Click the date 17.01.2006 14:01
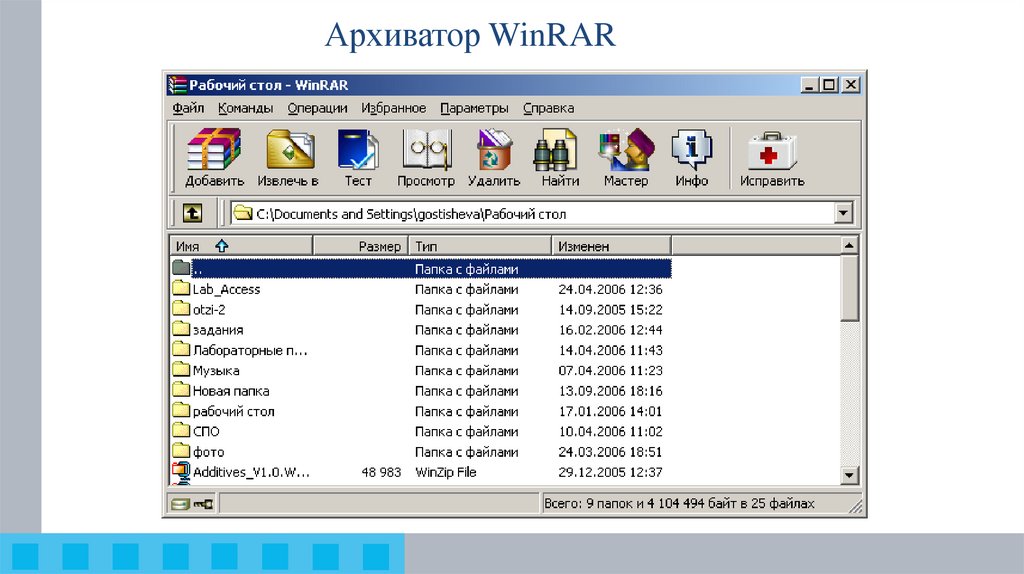 (x=610, y=411)
